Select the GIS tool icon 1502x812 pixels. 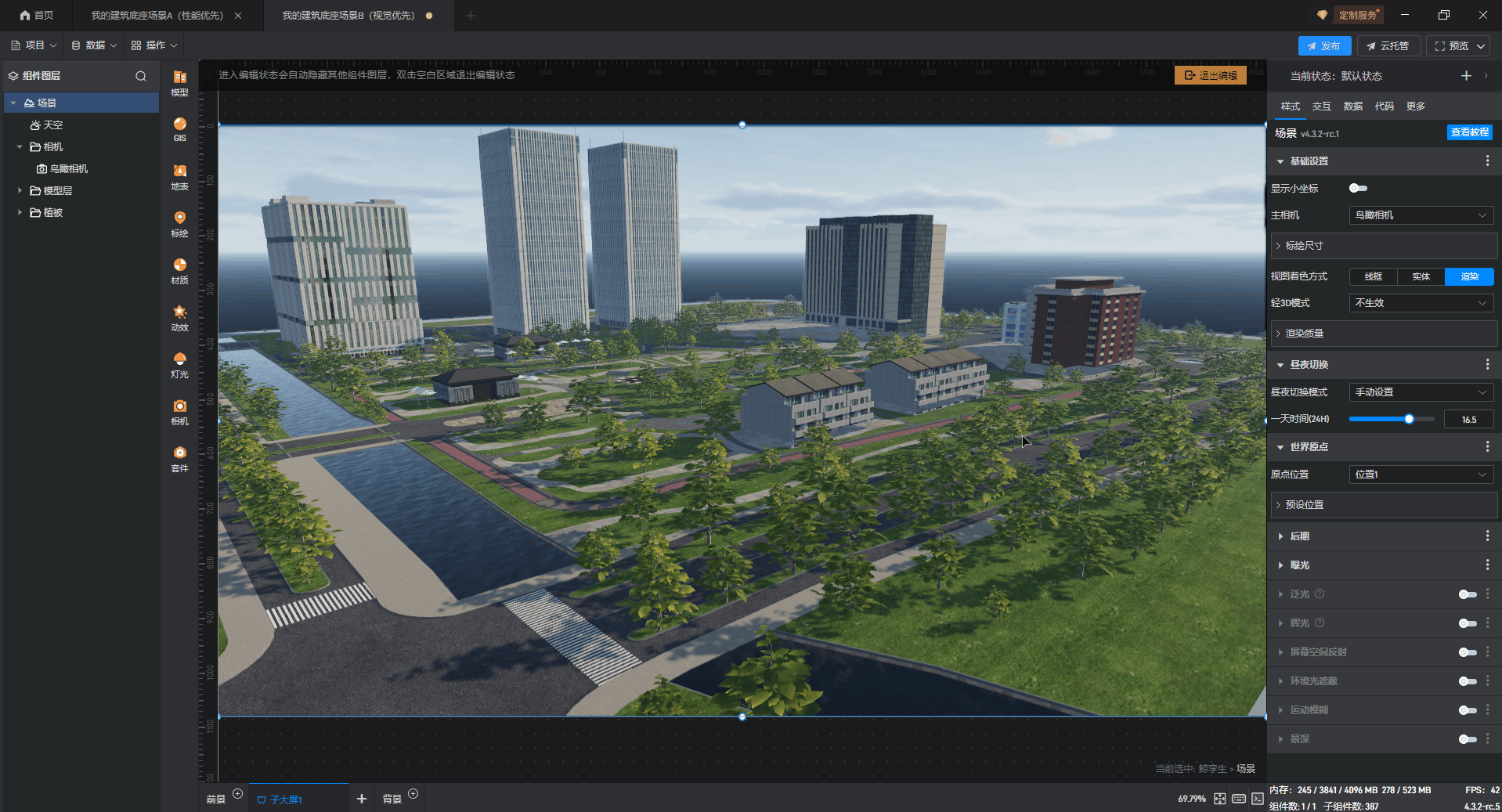pos(179,128)
